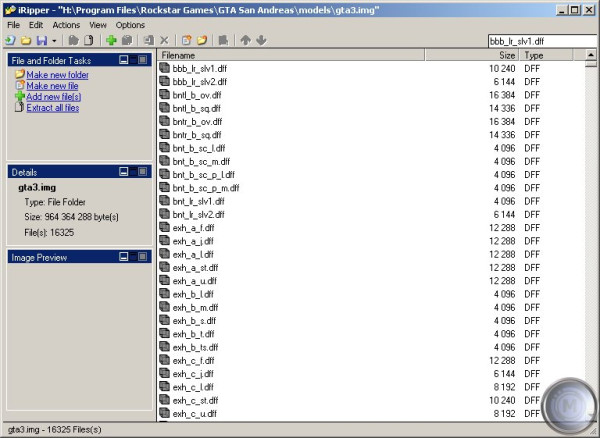Click the yellow open folder toolbar icon
This screenshot has width=600, height=438.
25,40
